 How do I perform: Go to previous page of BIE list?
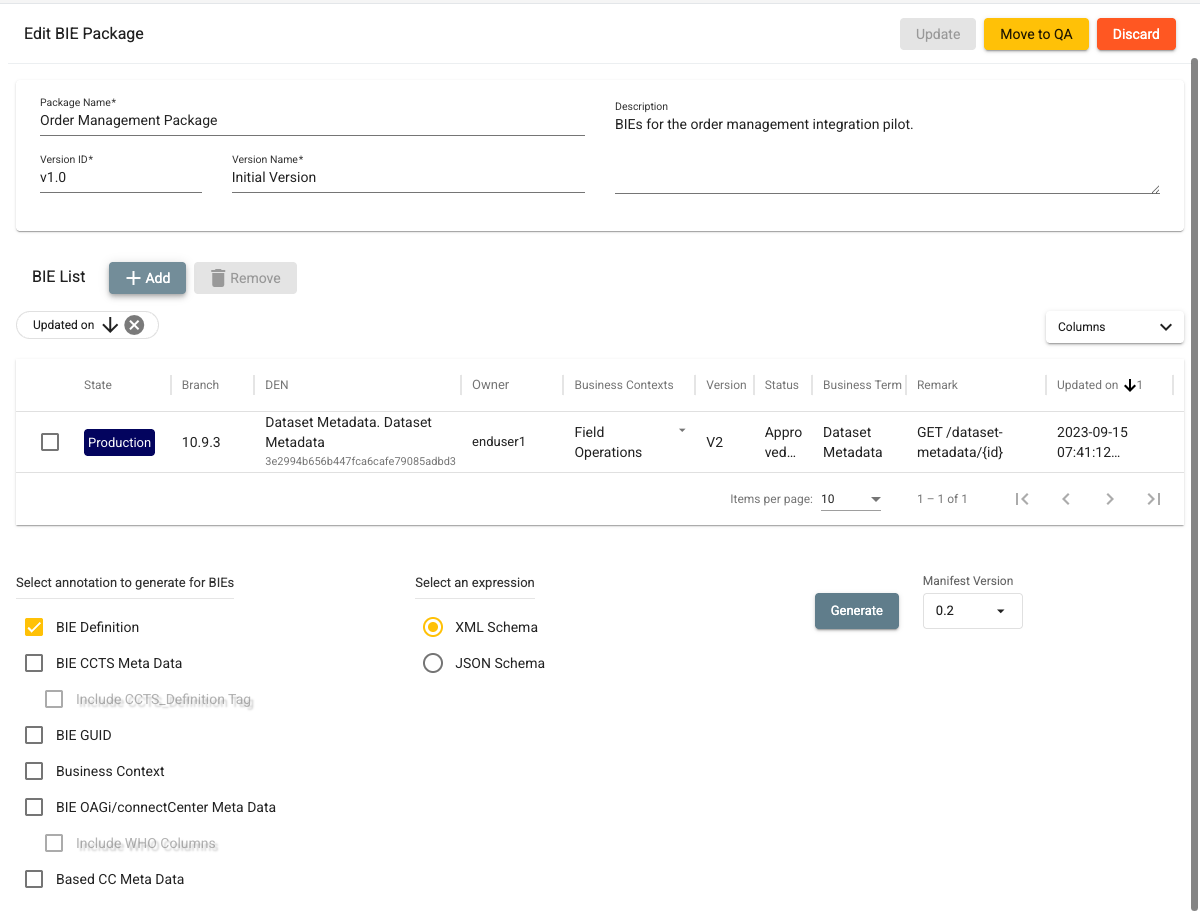[x=1066, y=499]
